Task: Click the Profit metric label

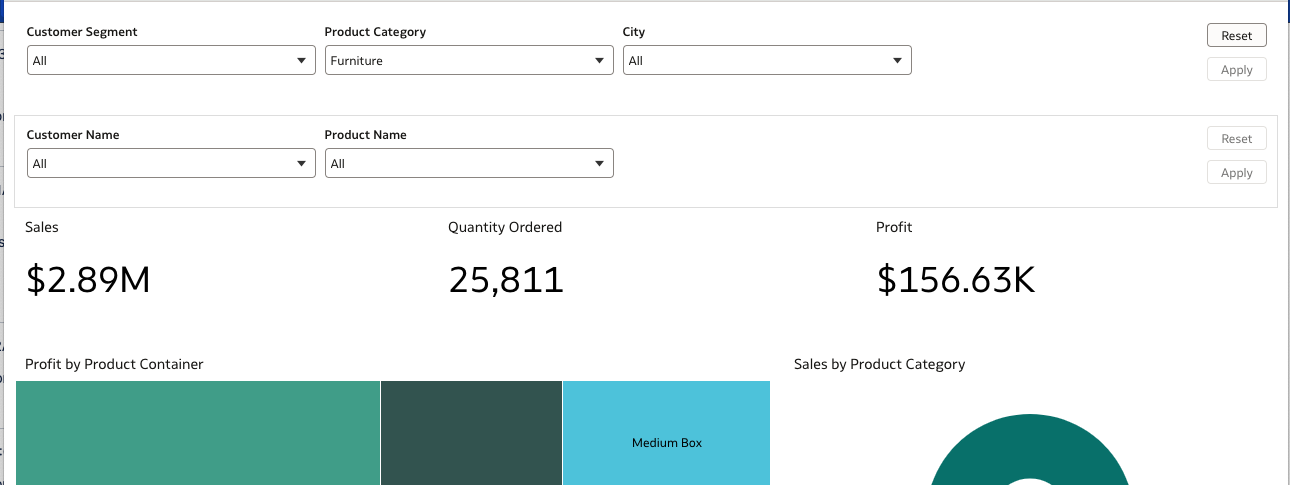Action: tap(894, 227)
